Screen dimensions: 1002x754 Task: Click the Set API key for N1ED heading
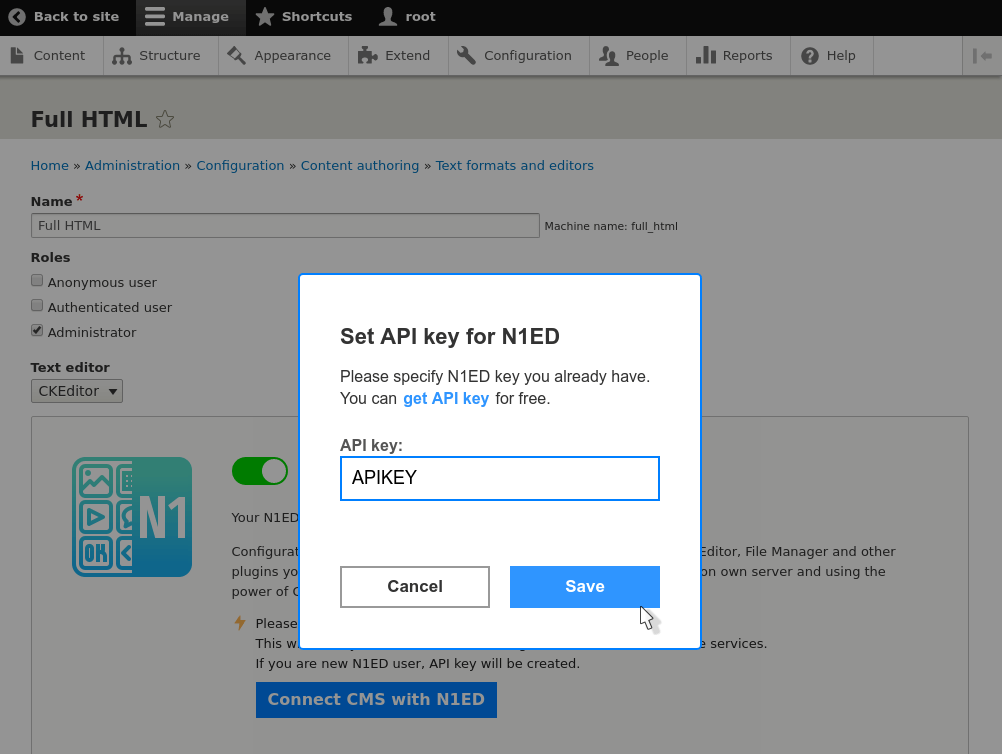click(450, 336)
